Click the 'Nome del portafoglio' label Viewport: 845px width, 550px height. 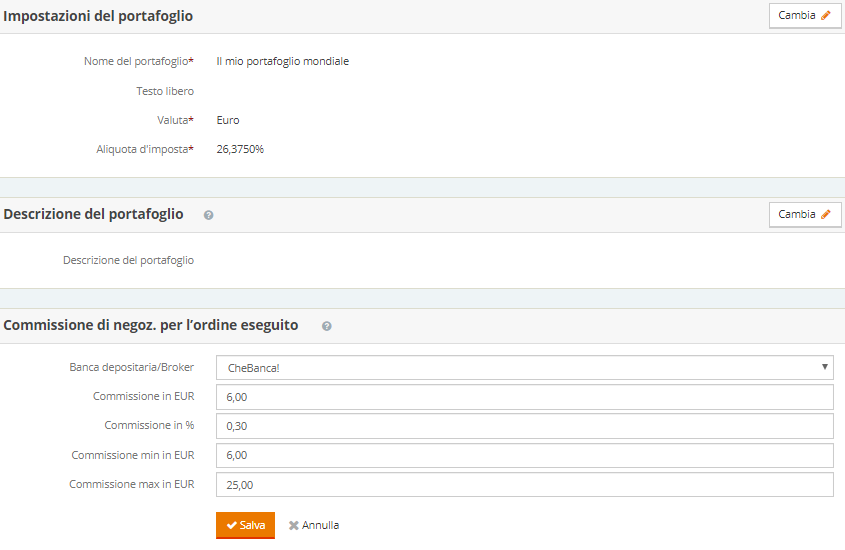138,61
